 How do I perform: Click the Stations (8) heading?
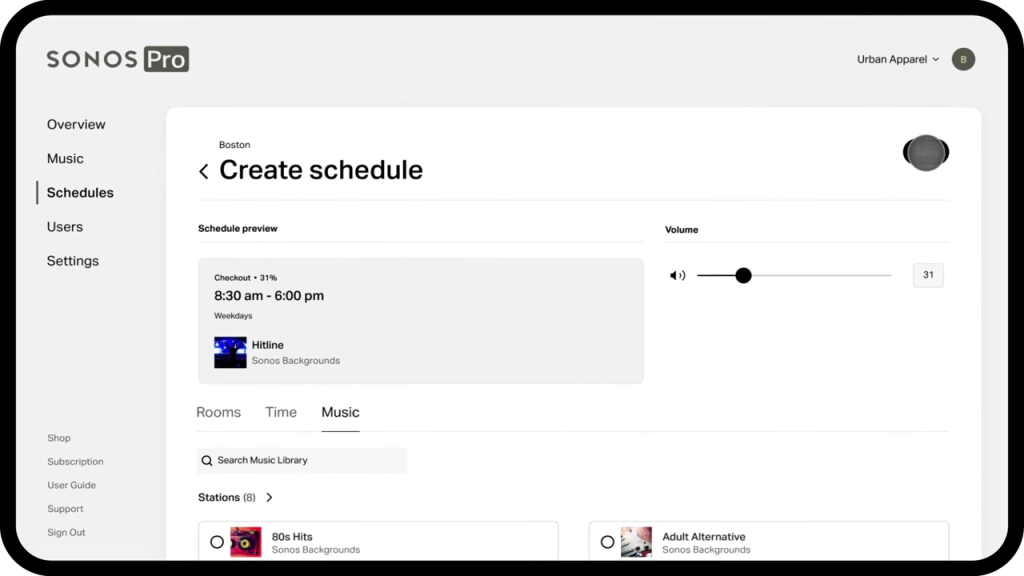[x=227, y=498]
